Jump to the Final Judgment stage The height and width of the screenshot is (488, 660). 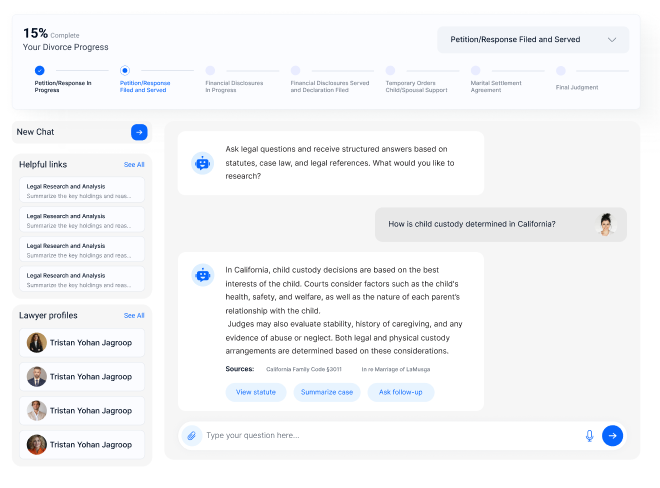click(x=561, y=71)
